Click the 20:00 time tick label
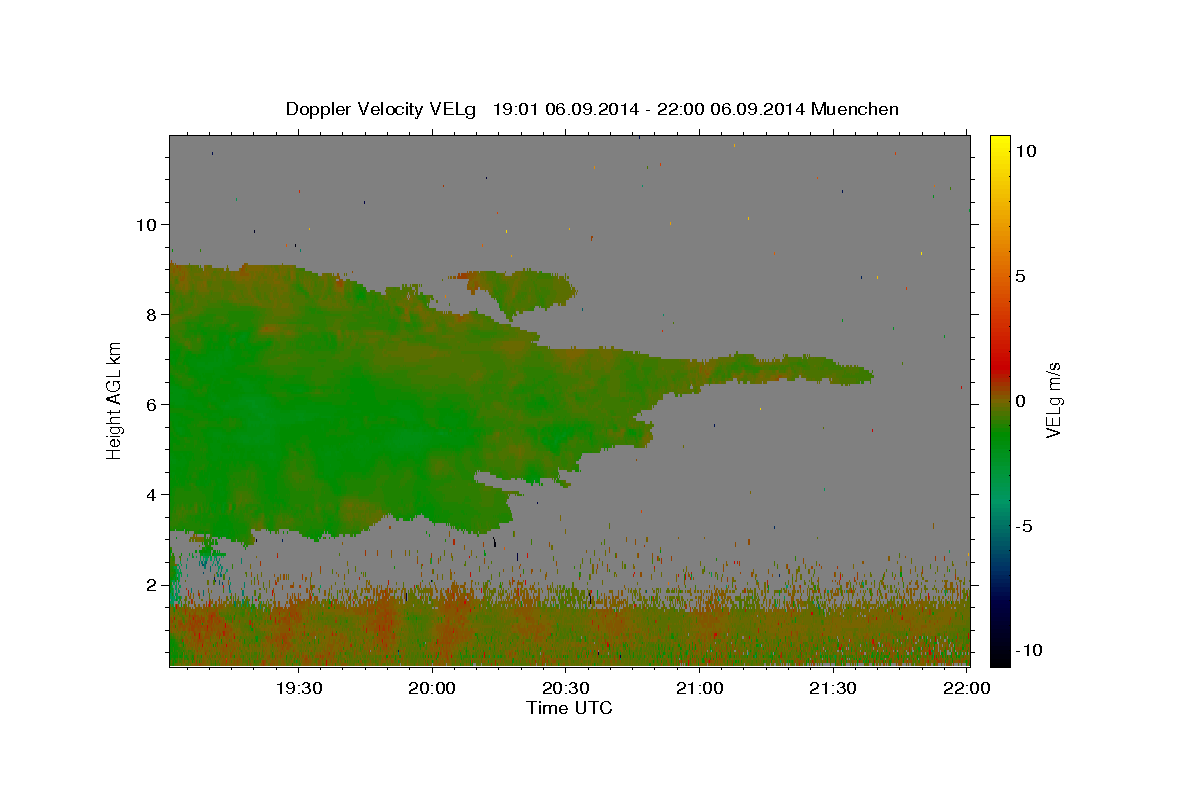This screenshot has height=800, width=1200. click(x=432, y=688)
